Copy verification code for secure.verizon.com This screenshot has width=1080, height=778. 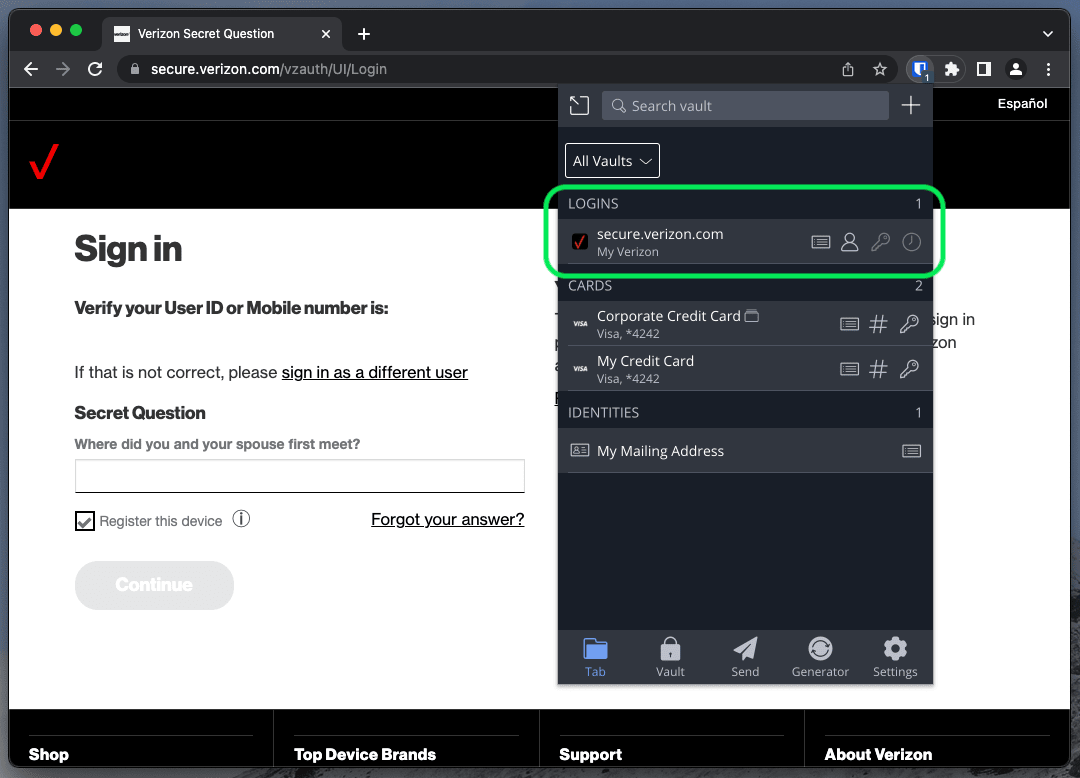tap(911, 242)
